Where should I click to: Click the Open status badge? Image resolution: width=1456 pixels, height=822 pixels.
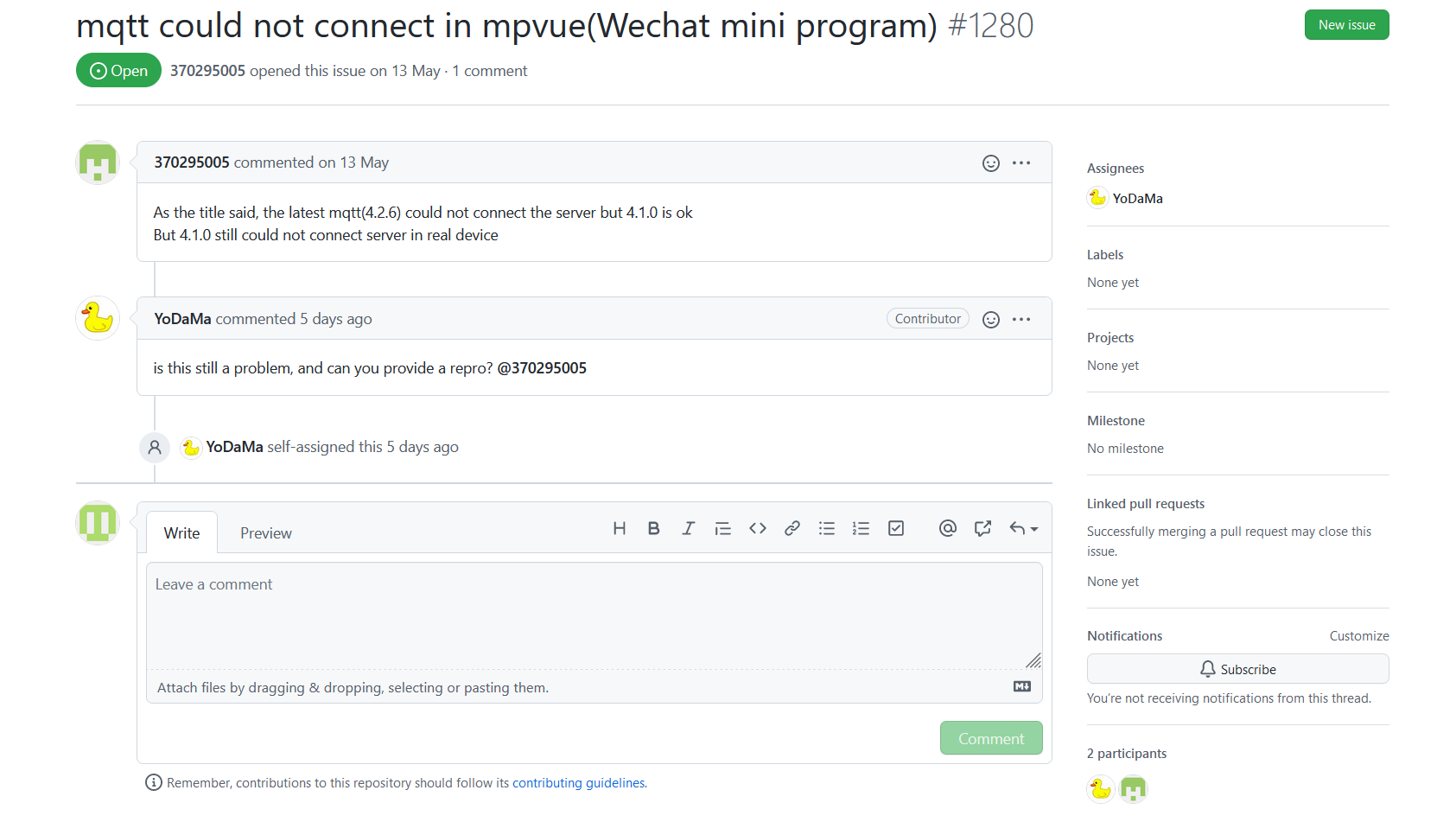118,70
